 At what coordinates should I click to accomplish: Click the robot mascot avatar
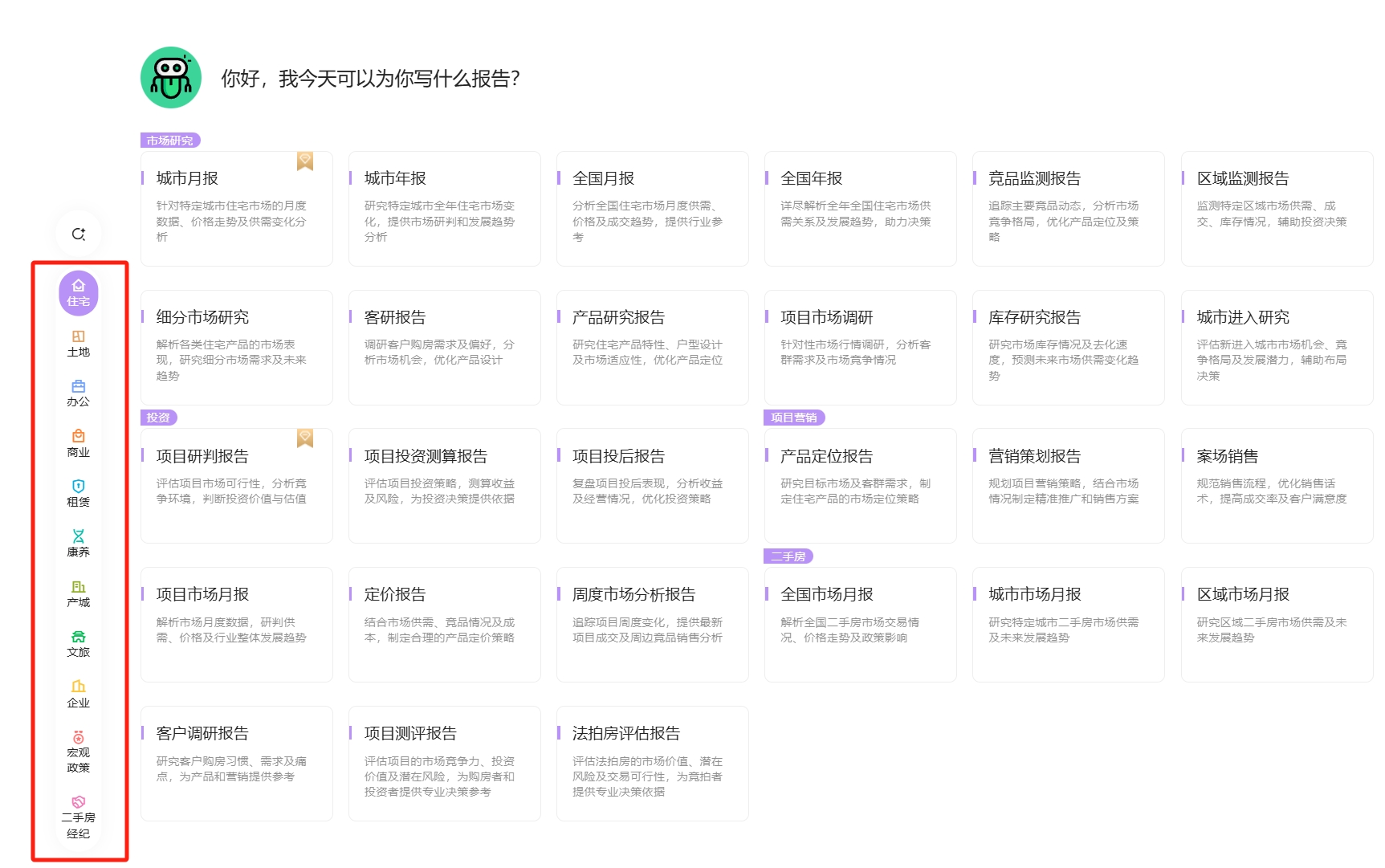(x=171, y=78)
